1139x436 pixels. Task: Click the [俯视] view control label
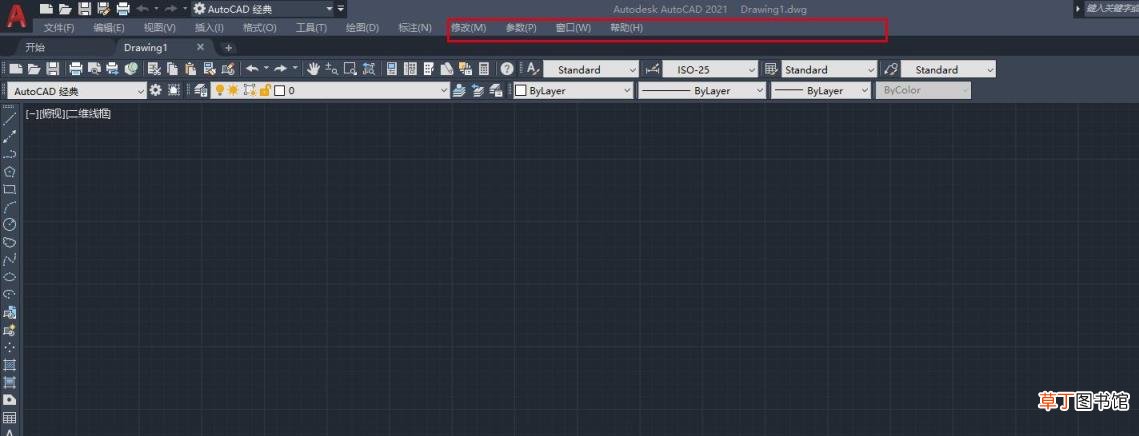click(x=51, y=114)
